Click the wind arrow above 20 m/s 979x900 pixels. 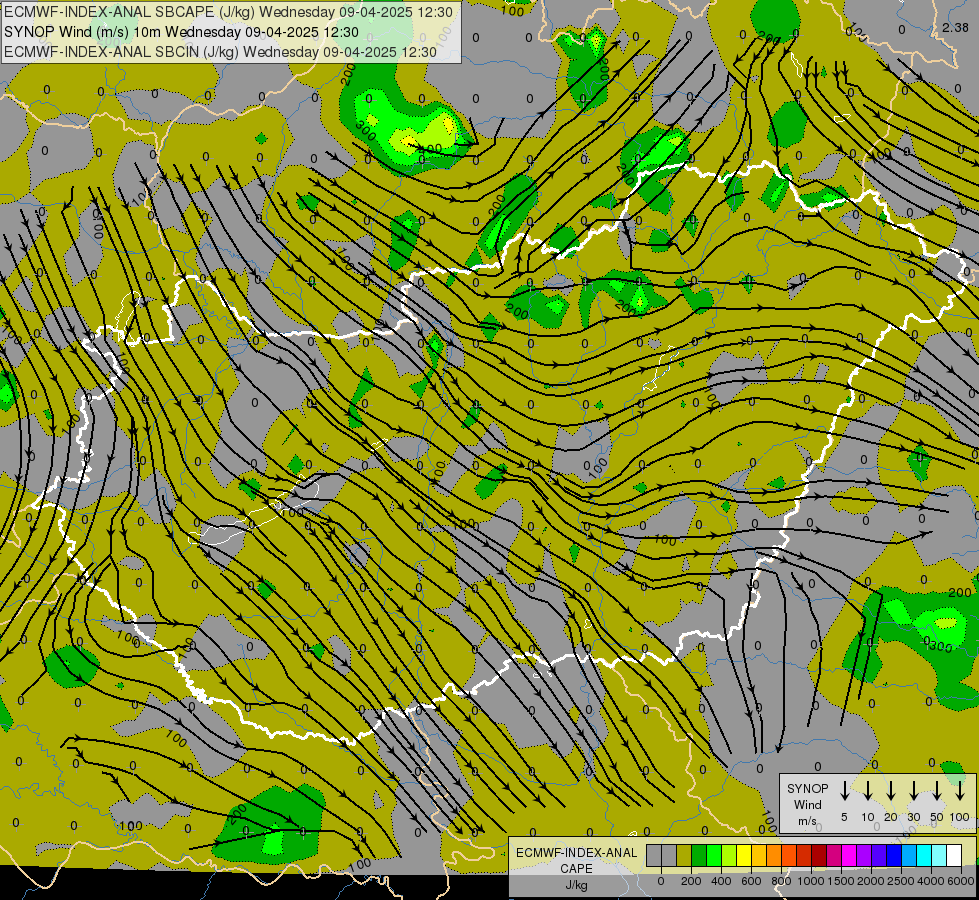pyautogui.click(x=890, y=791)
